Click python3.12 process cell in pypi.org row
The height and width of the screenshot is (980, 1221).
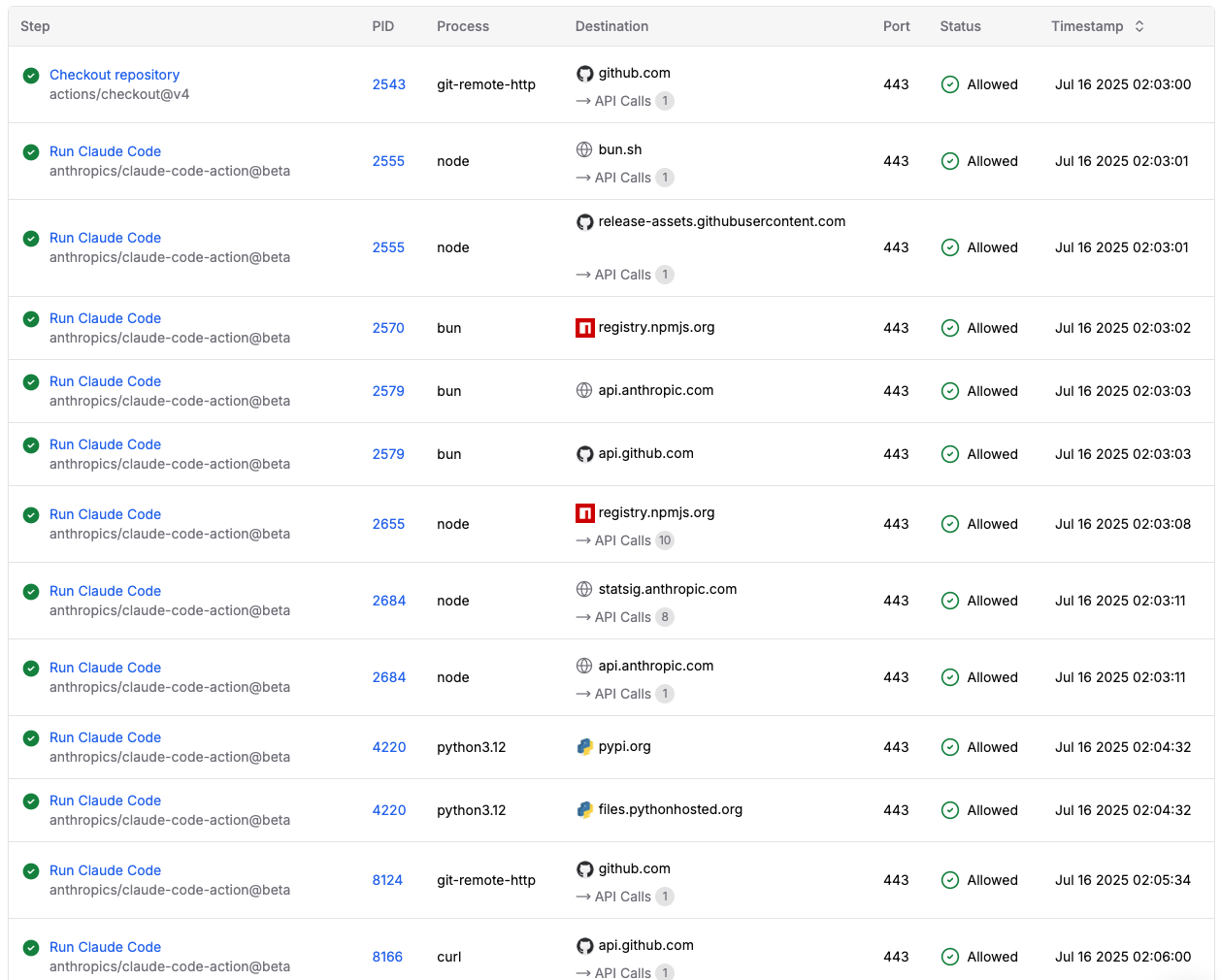[472, 747]
